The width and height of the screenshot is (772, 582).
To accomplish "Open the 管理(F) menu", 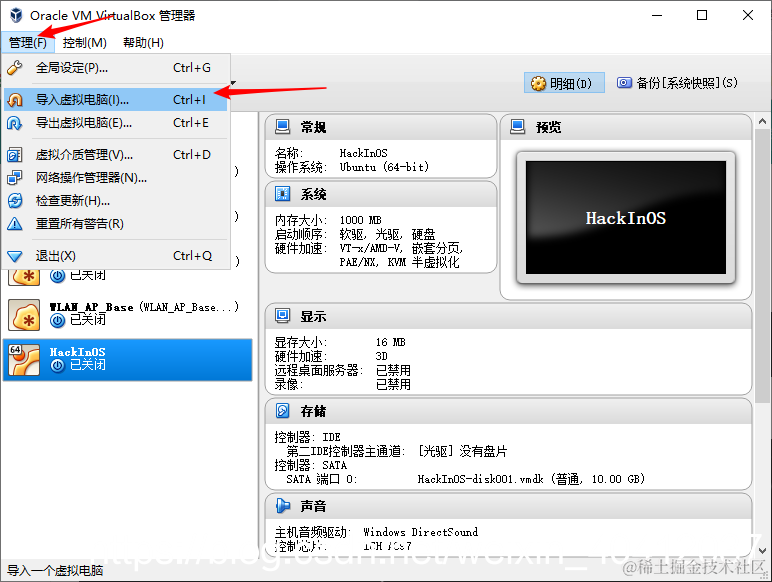I will click(x=28, y=43).
